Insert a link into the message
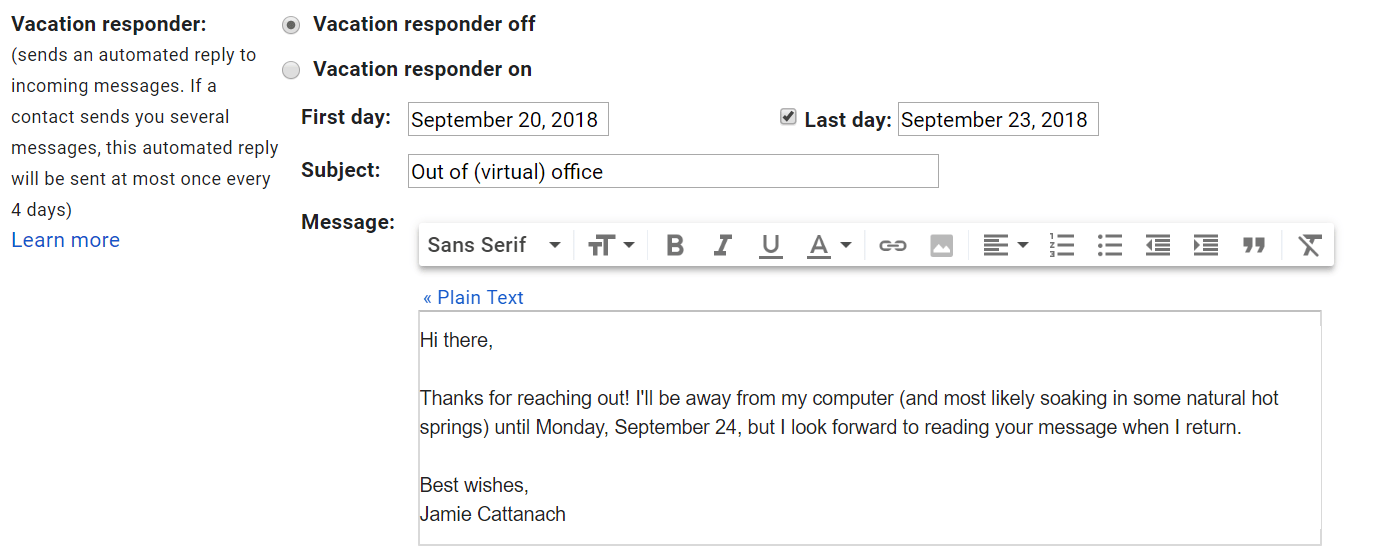Image resolution: width=1394 pixels, height=558 pixels. 892,245
